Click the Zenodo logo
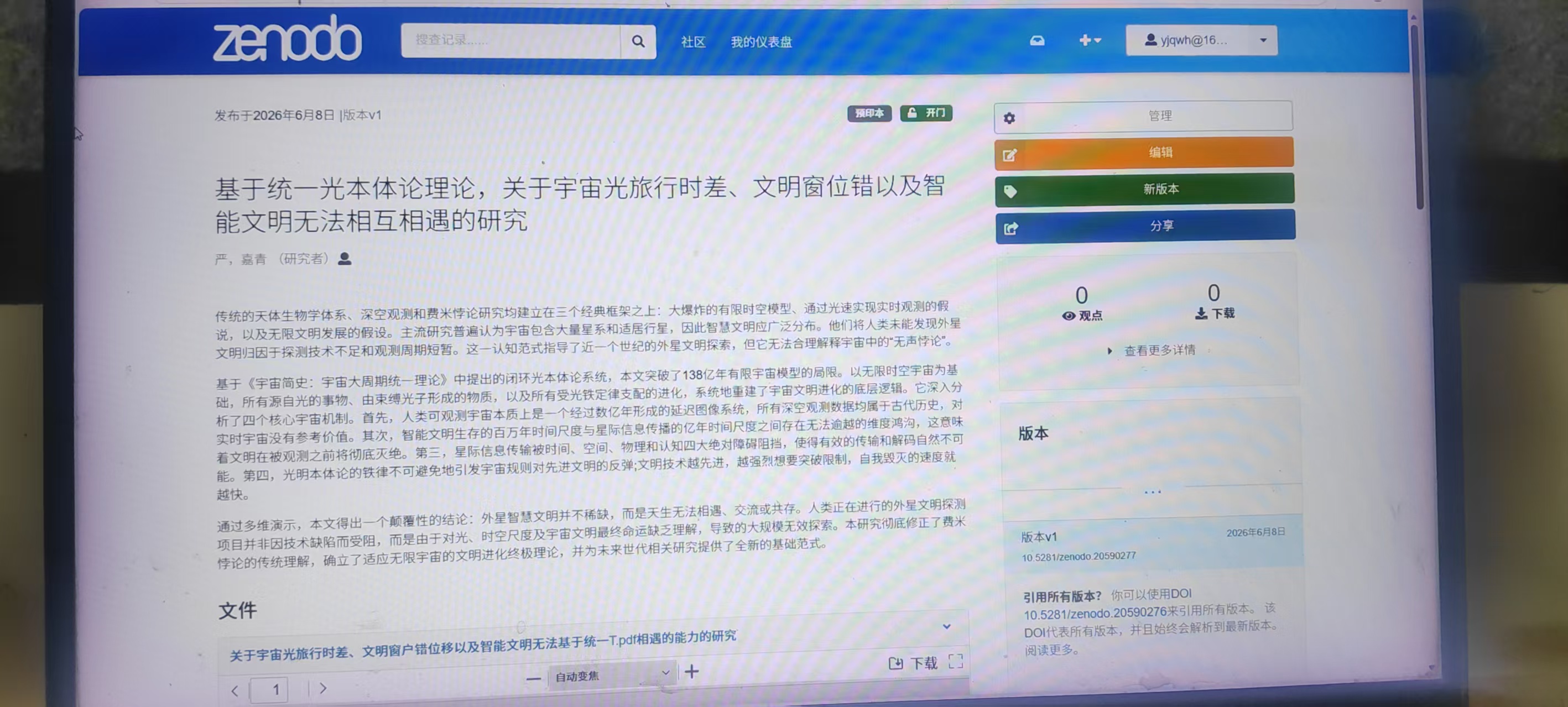Image resolution: width=1568 pixels, height=707 pixels. [286, 39]
